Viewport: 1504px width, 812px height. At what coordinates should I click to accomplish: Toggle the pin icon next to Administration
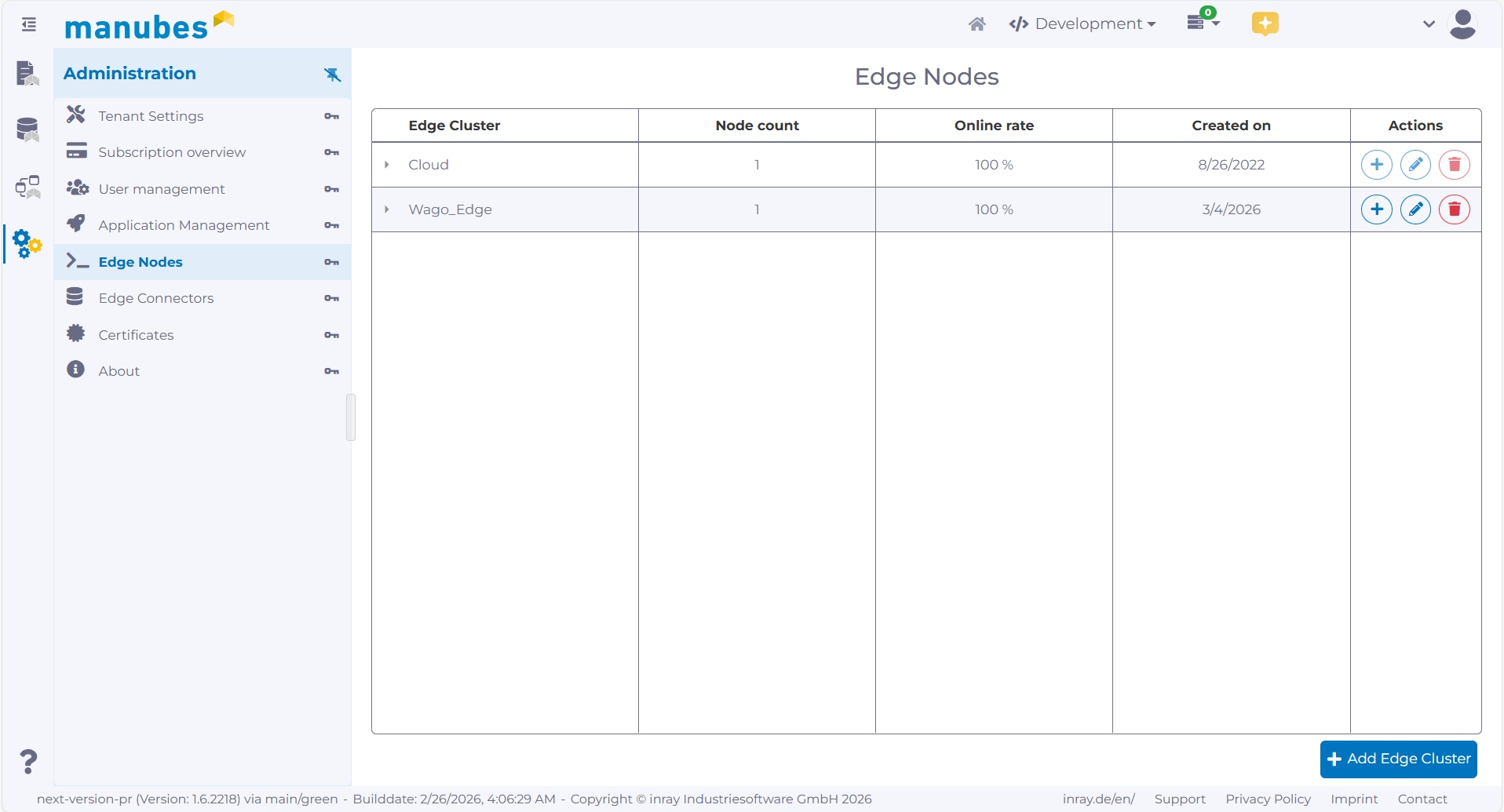tap(333, 75)
